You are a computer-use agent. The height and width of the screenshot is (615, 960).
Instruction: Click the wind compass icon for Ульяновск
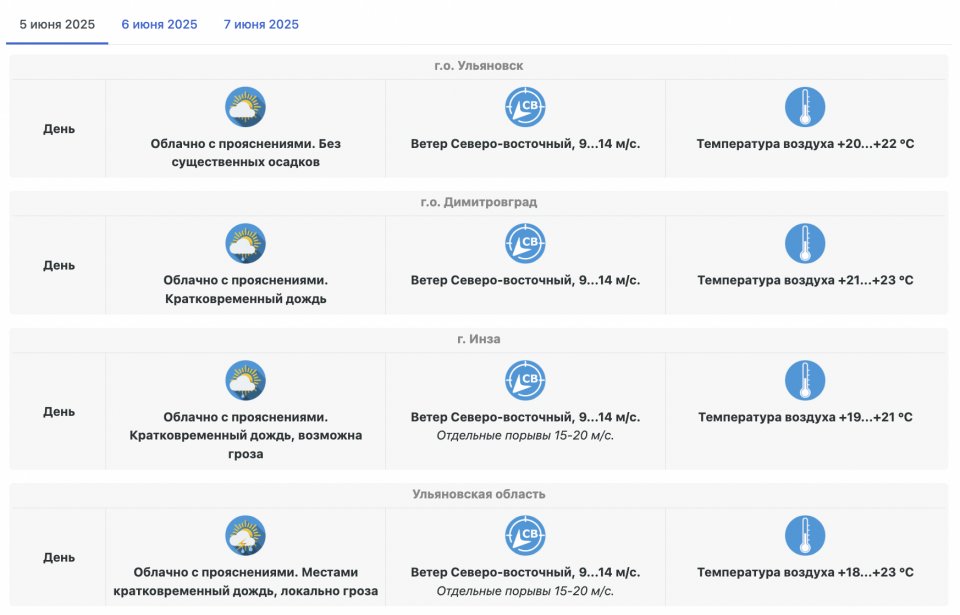[x=525, y=107]
